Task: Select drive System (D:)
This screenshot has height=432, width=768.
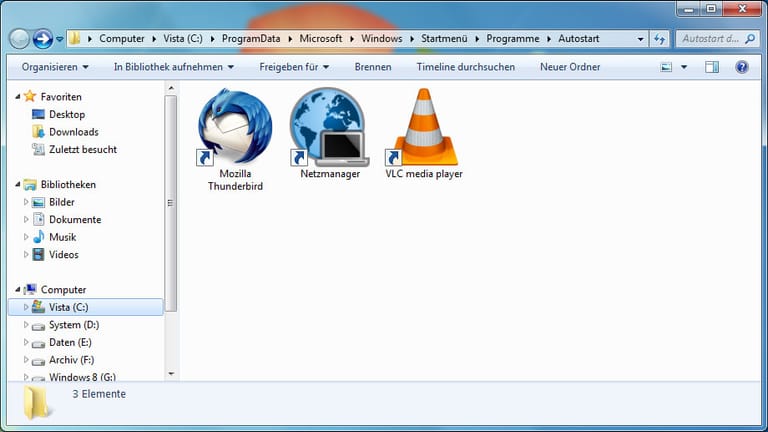Action: pos(73,325)
